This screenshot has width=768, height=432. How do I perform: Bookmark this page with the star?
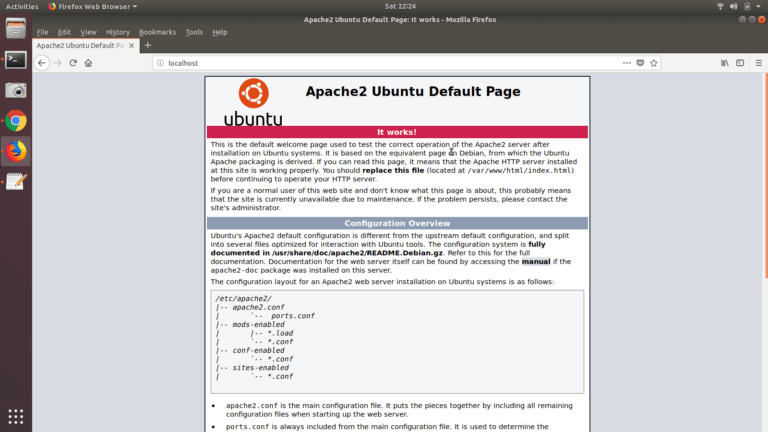653,63
